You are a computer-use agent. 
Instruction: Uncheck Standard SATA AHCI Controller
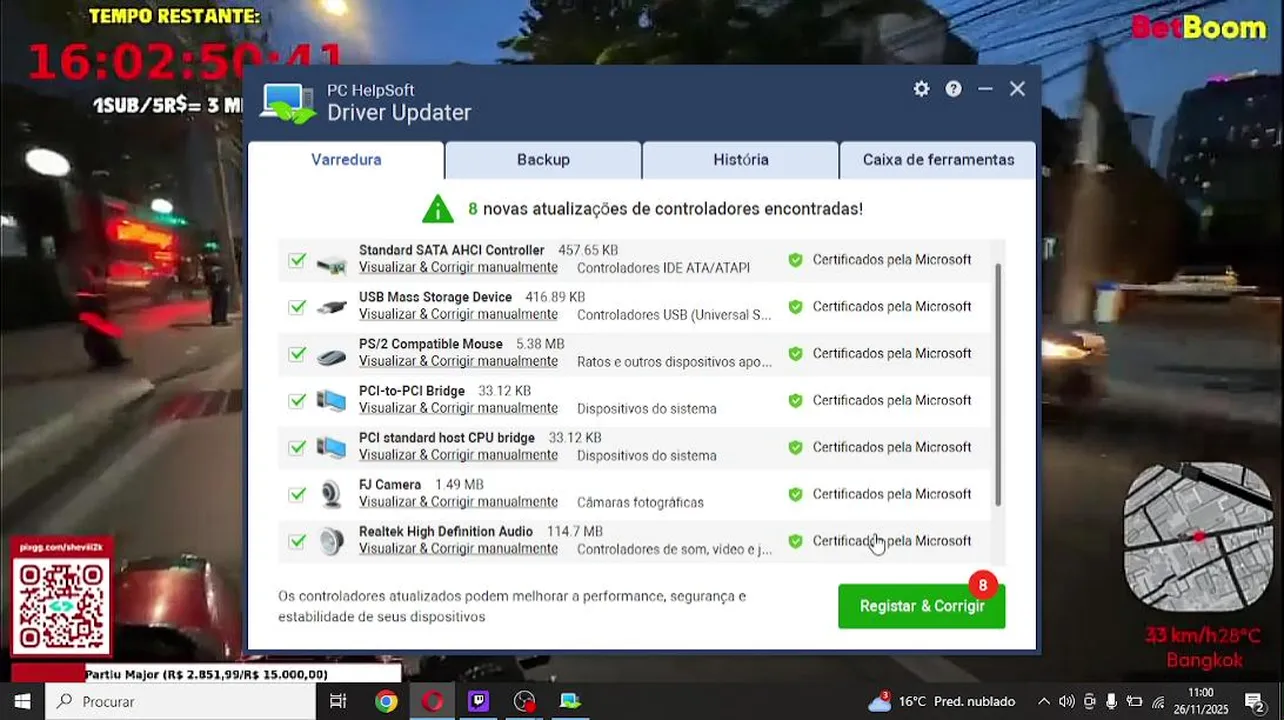(x=297, y=260)
